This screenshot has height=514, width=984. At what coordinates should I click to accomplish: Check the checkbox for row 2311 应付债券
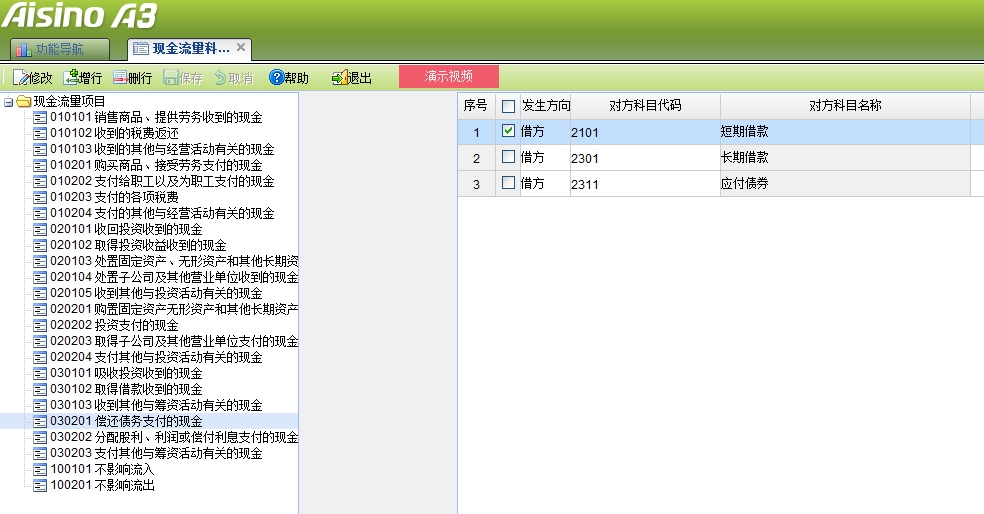point(509,183)
